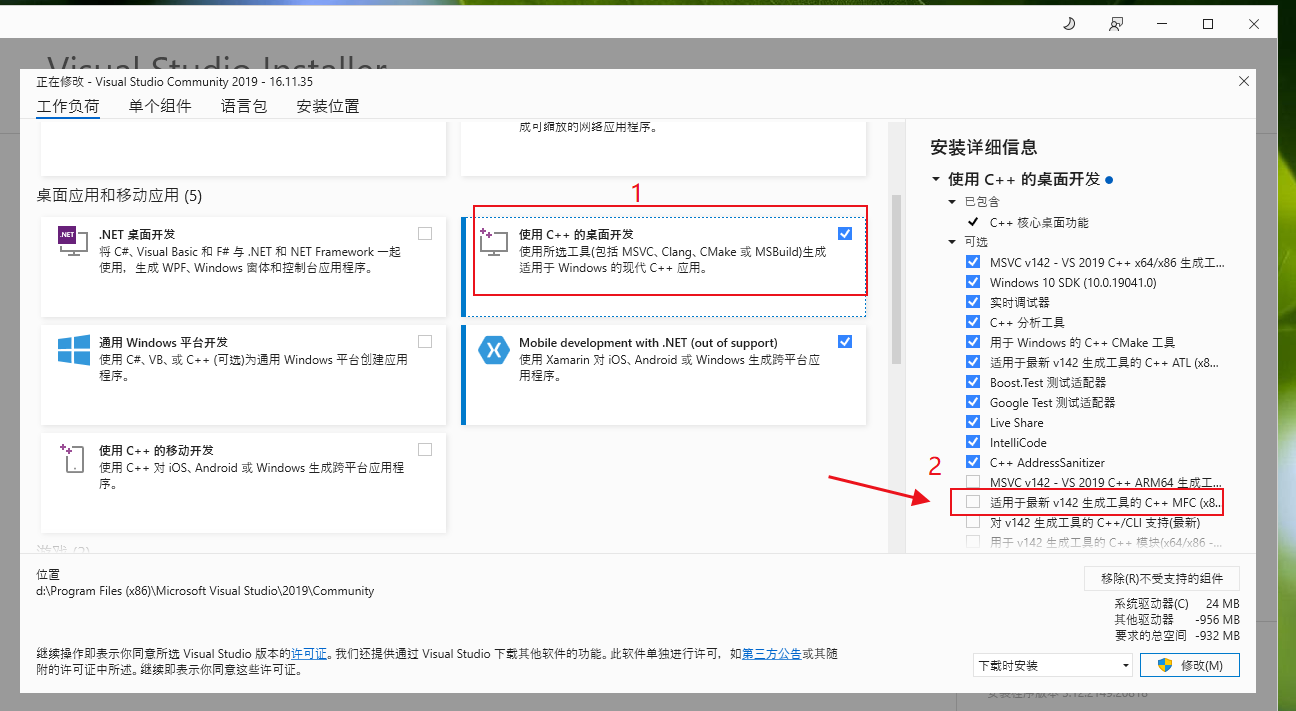The image size is (1296, 711).
Task: Open the feedback icon in title bar
Action: [1116, 23]
